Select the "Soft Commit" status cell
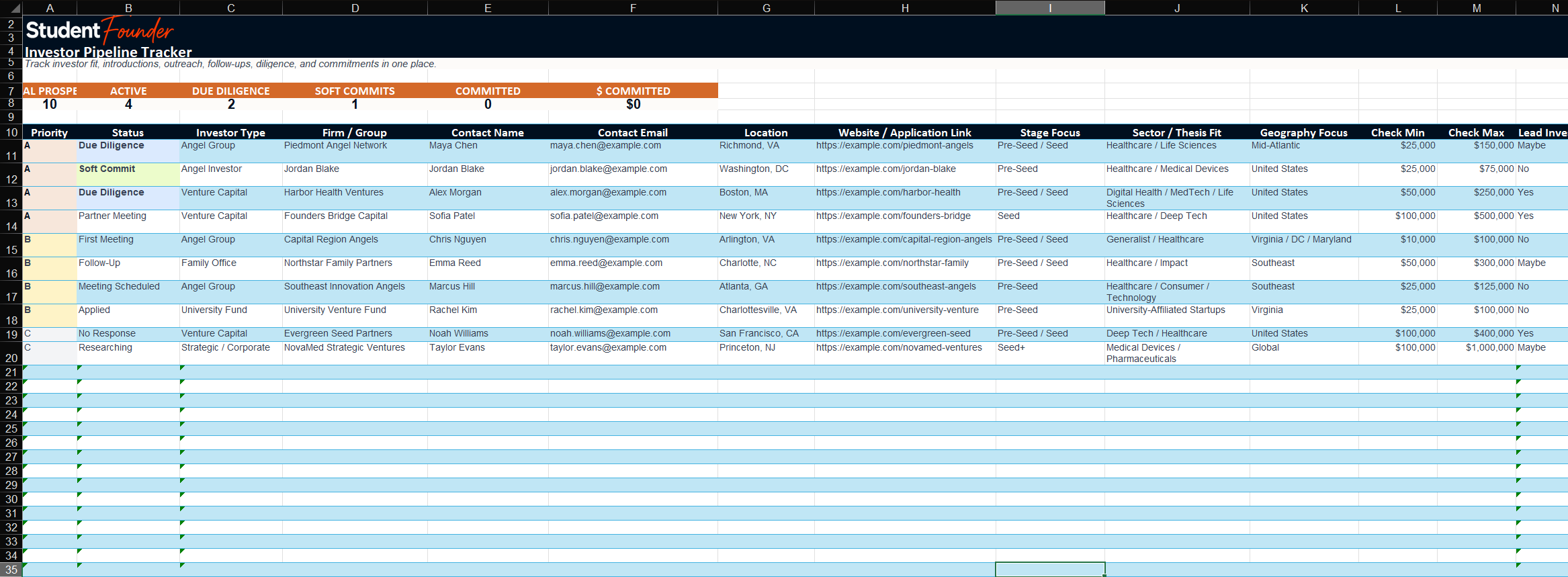The height and width of the screenshot is (577, 1568). (128, 175)
